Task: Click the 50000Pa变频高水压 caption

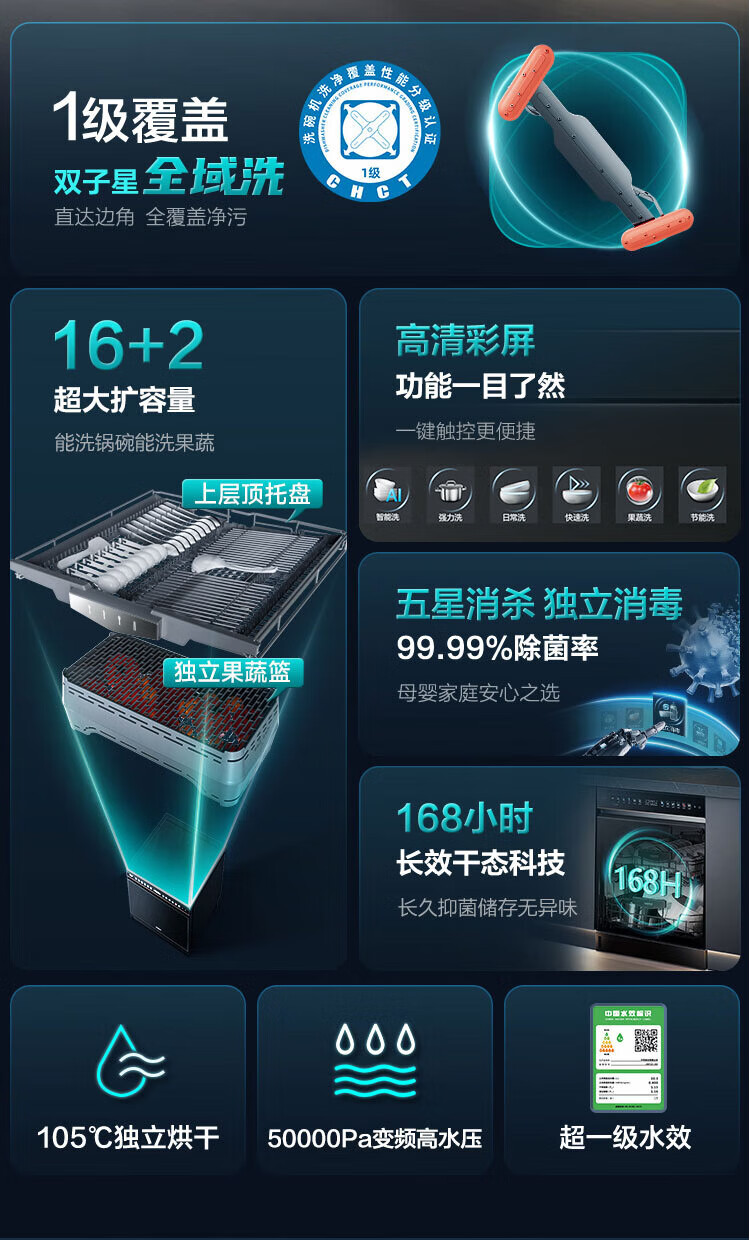Action: tap(375, 1138)
